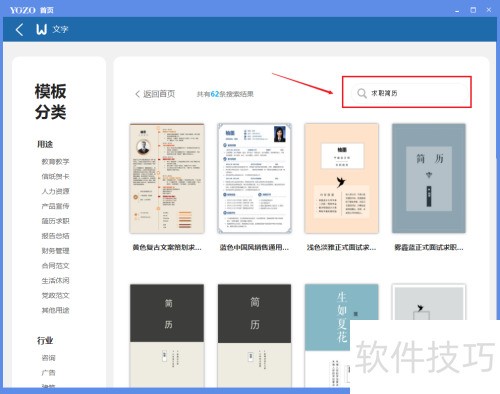The width and height of the screenshot is (500, 394).
Task: Select 财务管理 category
Action: [x=55, y=251]
